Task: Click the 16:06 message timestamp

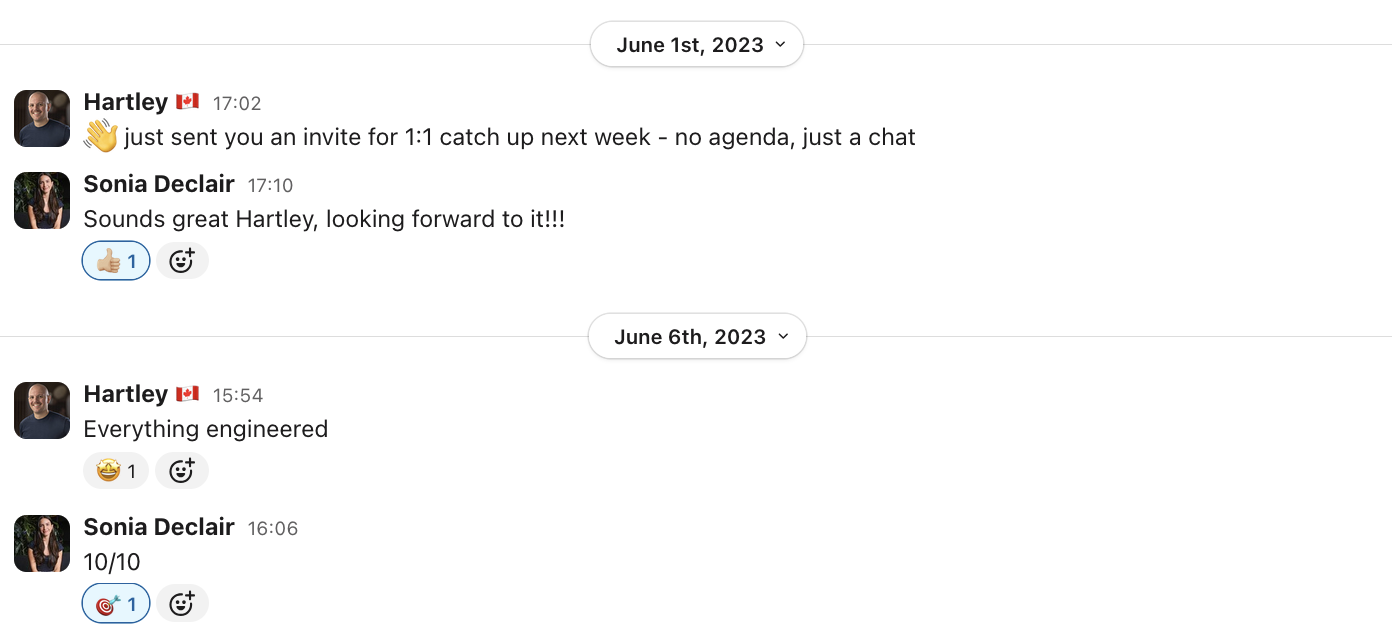Action: [x=273, y=528]
